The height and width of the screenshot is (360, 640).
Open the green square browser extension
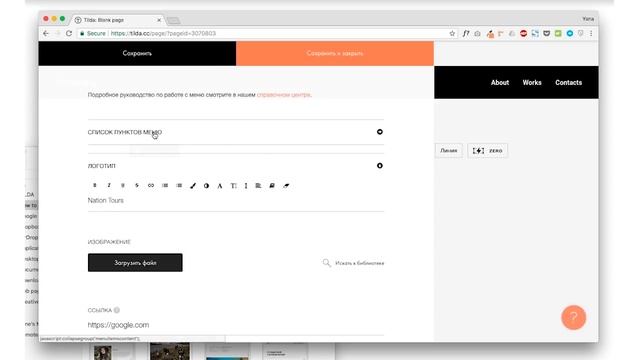pos(558,33)
